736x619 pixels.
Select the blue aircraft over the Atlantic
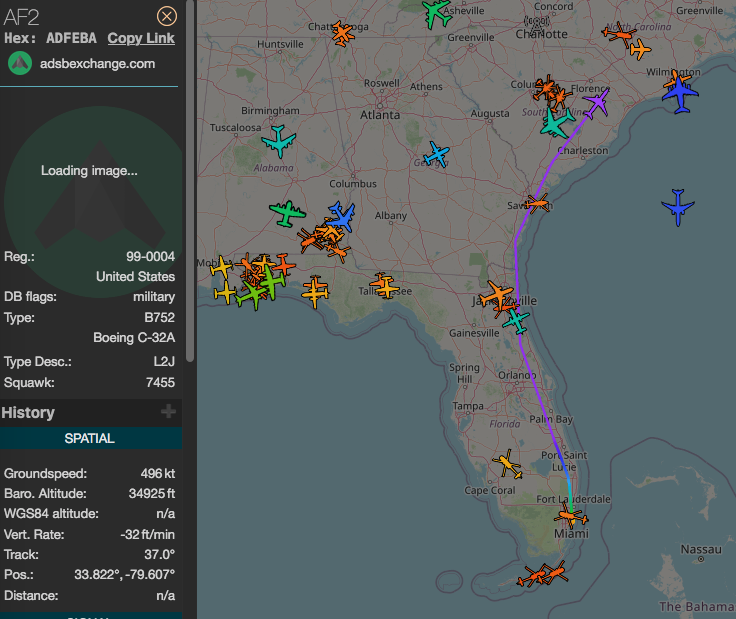coord(678,207)
